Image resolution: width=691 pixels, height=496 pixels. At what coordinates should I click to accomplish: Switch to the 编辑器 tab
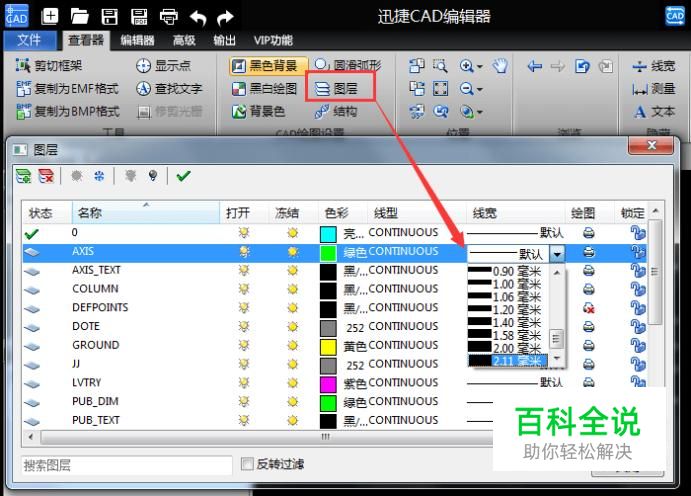[x=137, y=41]
